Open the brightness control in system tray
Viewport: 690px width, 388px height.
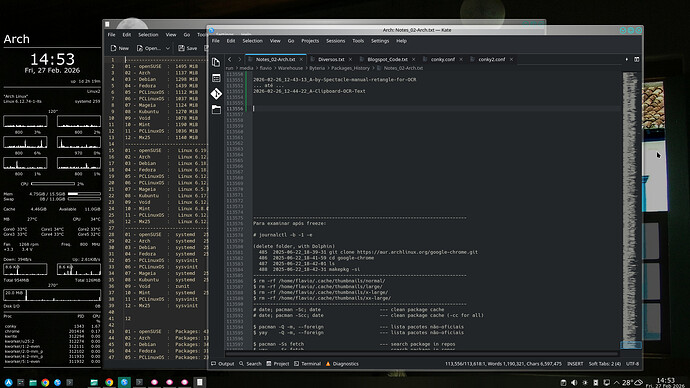(585, 382)
